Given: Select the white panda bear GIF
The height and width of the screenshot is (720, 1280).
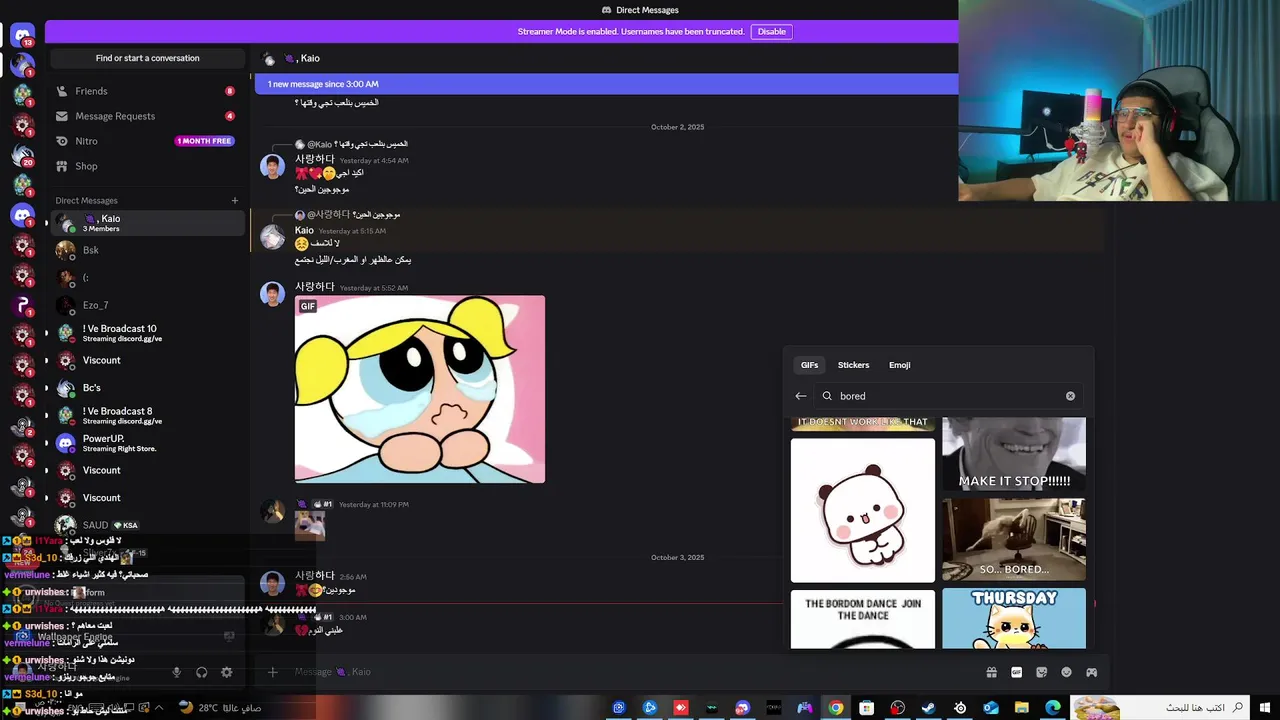Looking at the screenshot, I should click(x=863, y=510).
